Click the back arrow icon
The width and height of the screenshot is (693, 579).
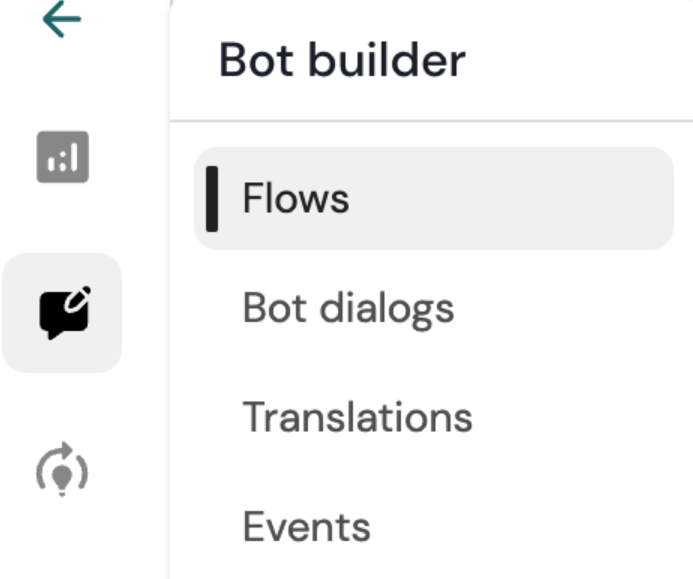(62, 18)
